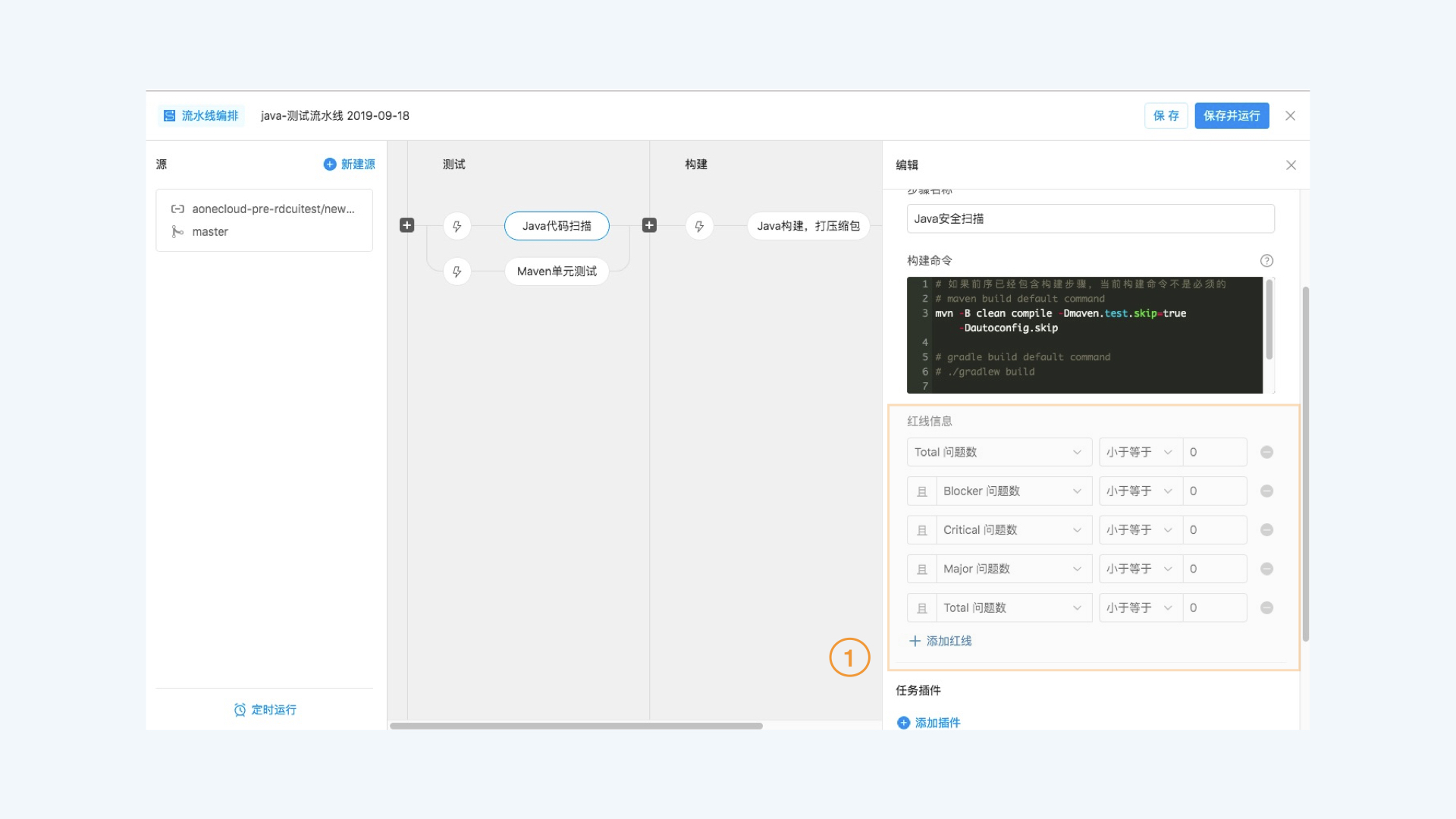Open the Major 问题数 metric dropdown
The image size is (1456, 819).
(x=1014, y=569)
